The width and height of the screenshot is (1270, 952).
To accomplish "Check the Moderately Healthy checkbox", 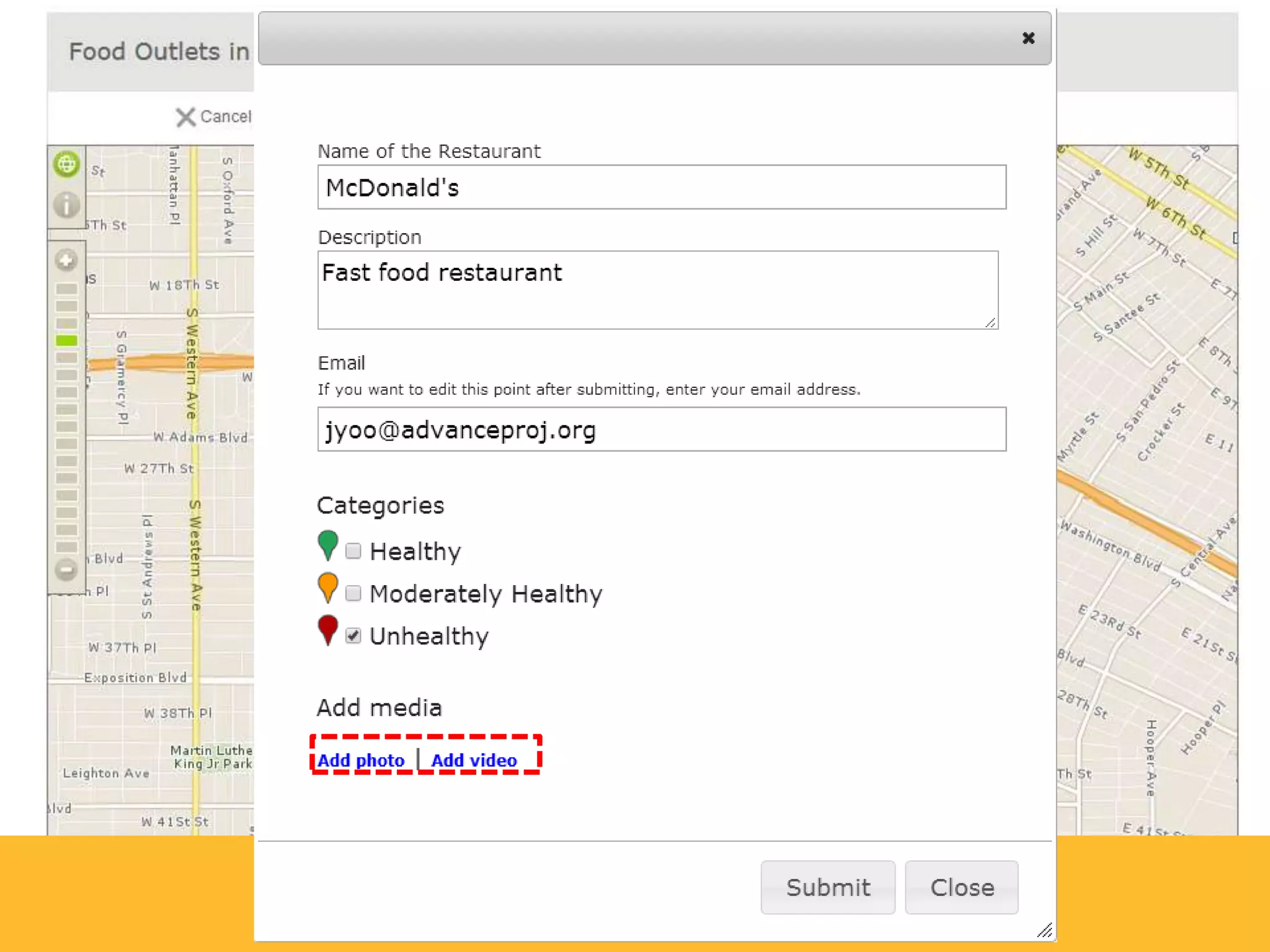I will 353,593.
